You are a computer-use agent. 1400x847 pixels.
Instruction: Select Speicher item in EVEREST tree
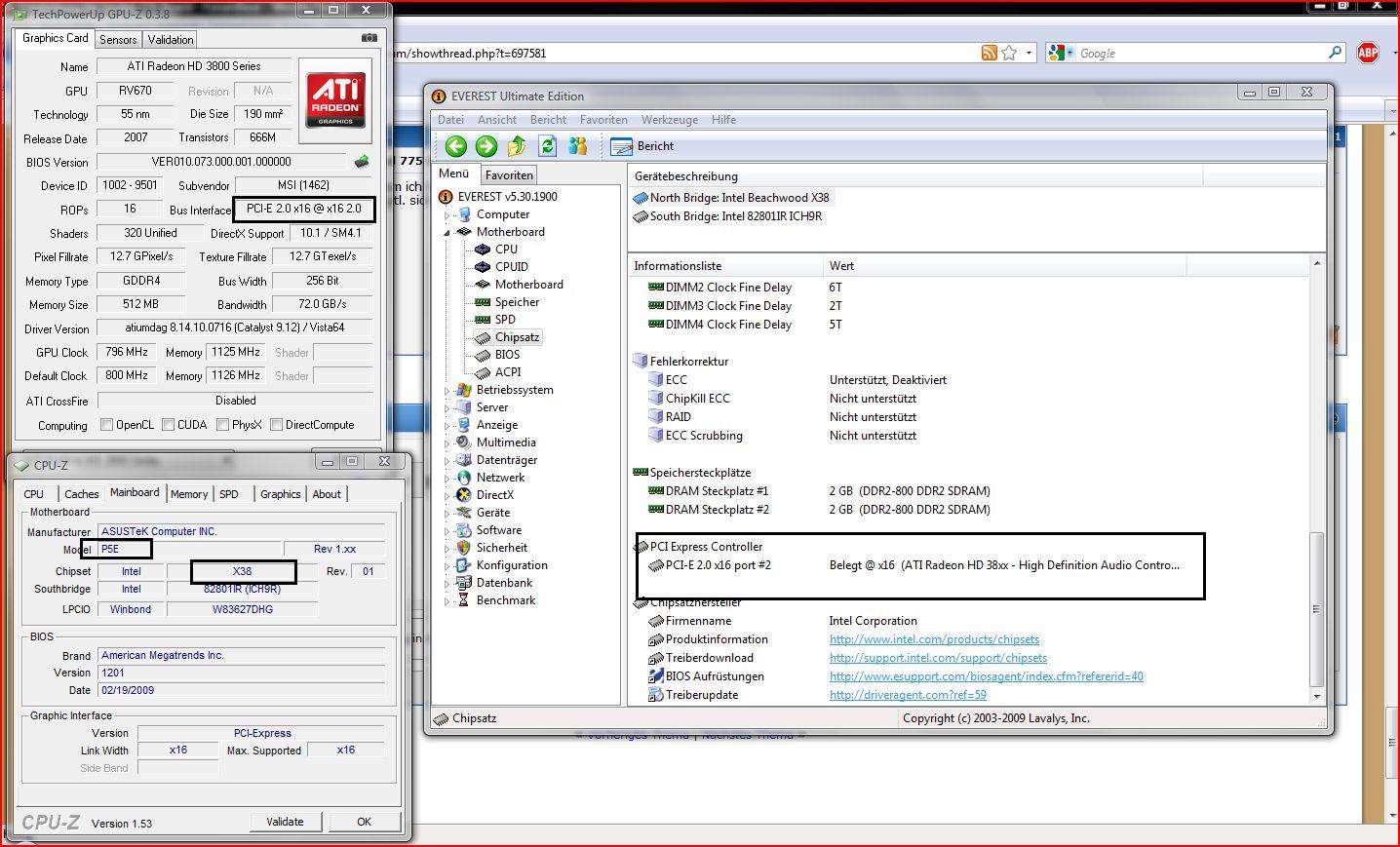(x=517, y=302)
